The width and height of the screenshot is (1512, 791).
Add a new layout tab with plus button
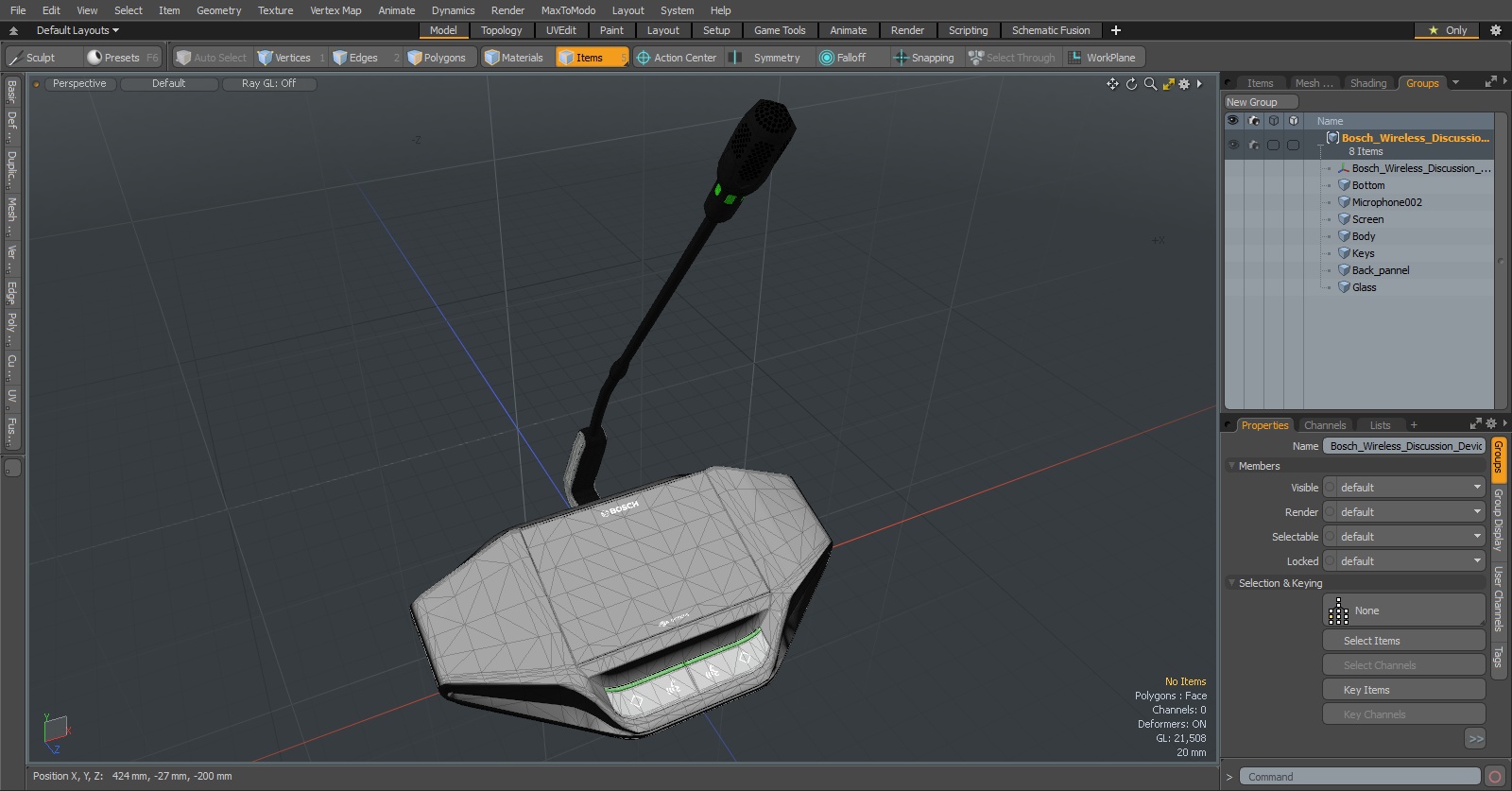[1116, 30]
